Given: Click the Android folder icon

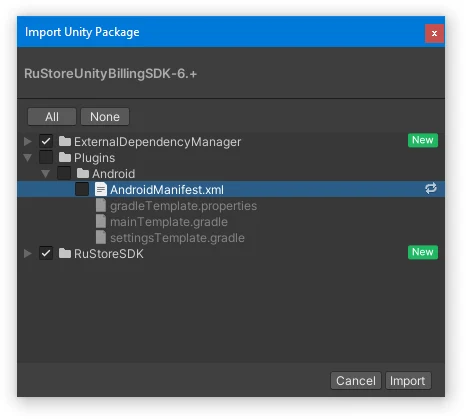Looking at the screenshot, I should 83,173.
